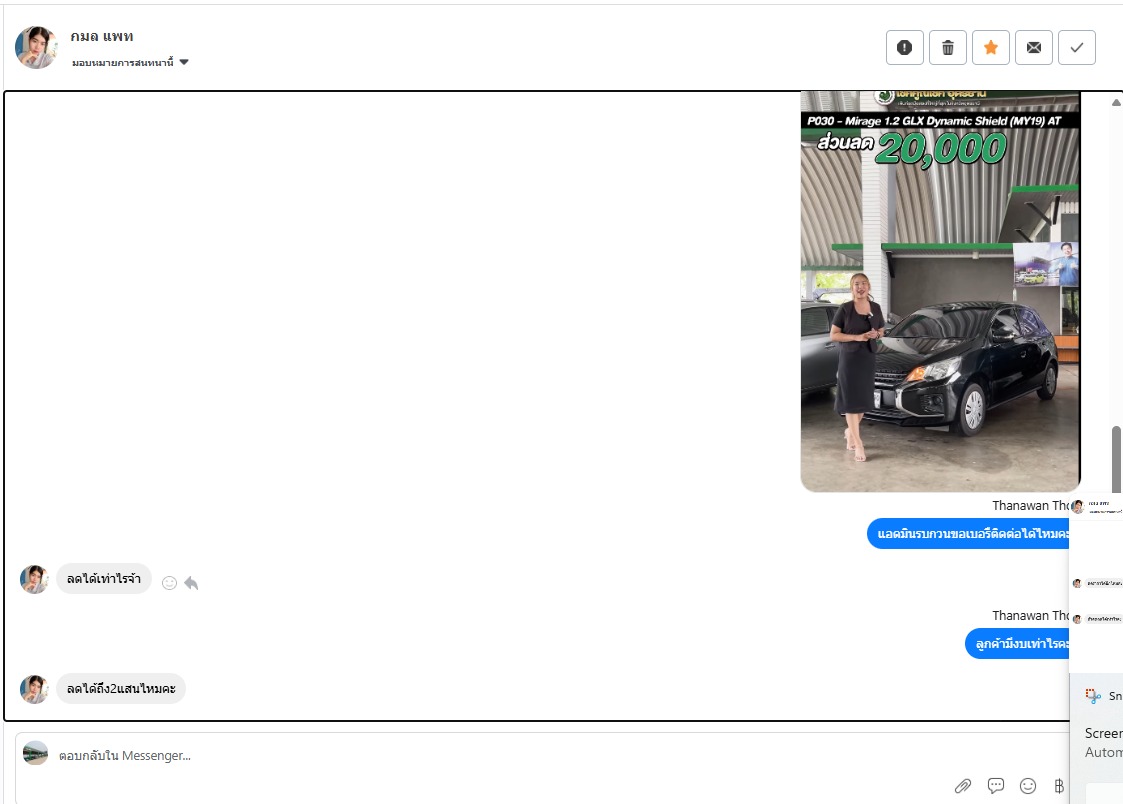React with emoji to ลดได้เท่าไรจ้า message
Image resolution: width=1123 pixels, height=804 pixels.
(x=169, y=583)
